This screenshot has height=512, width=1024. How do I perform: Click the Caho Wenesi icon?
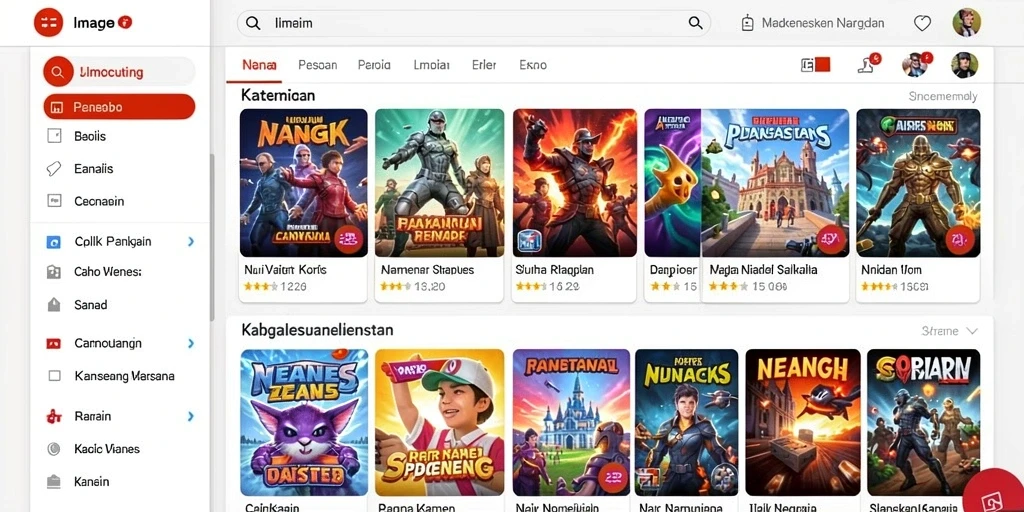[x=54, y=272]
